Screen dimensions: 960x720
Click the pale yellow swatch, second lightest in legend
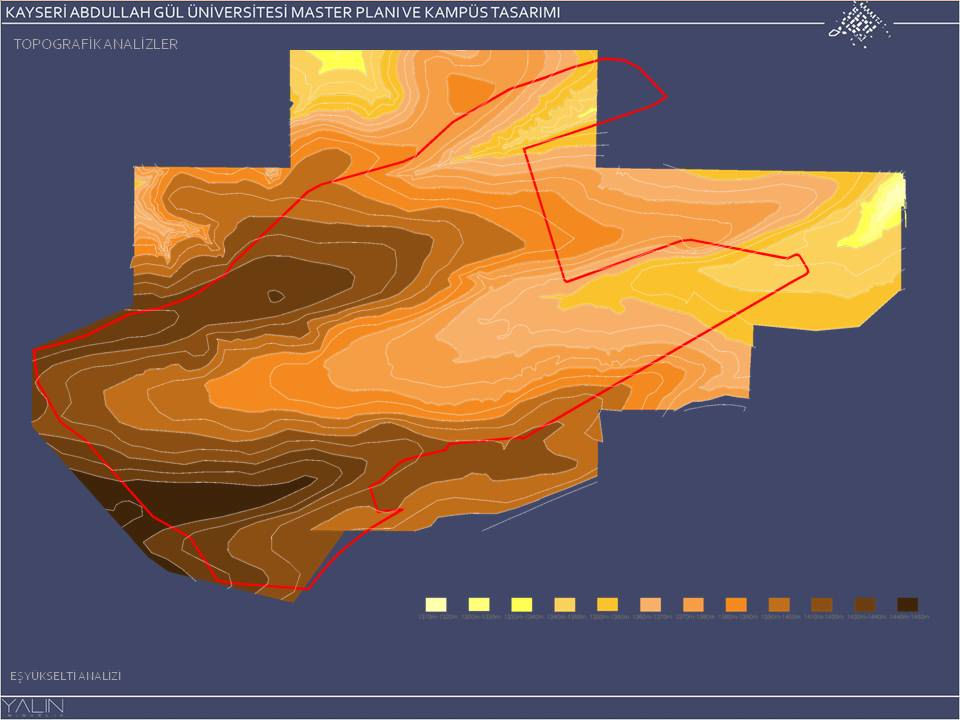click(478, 604)
